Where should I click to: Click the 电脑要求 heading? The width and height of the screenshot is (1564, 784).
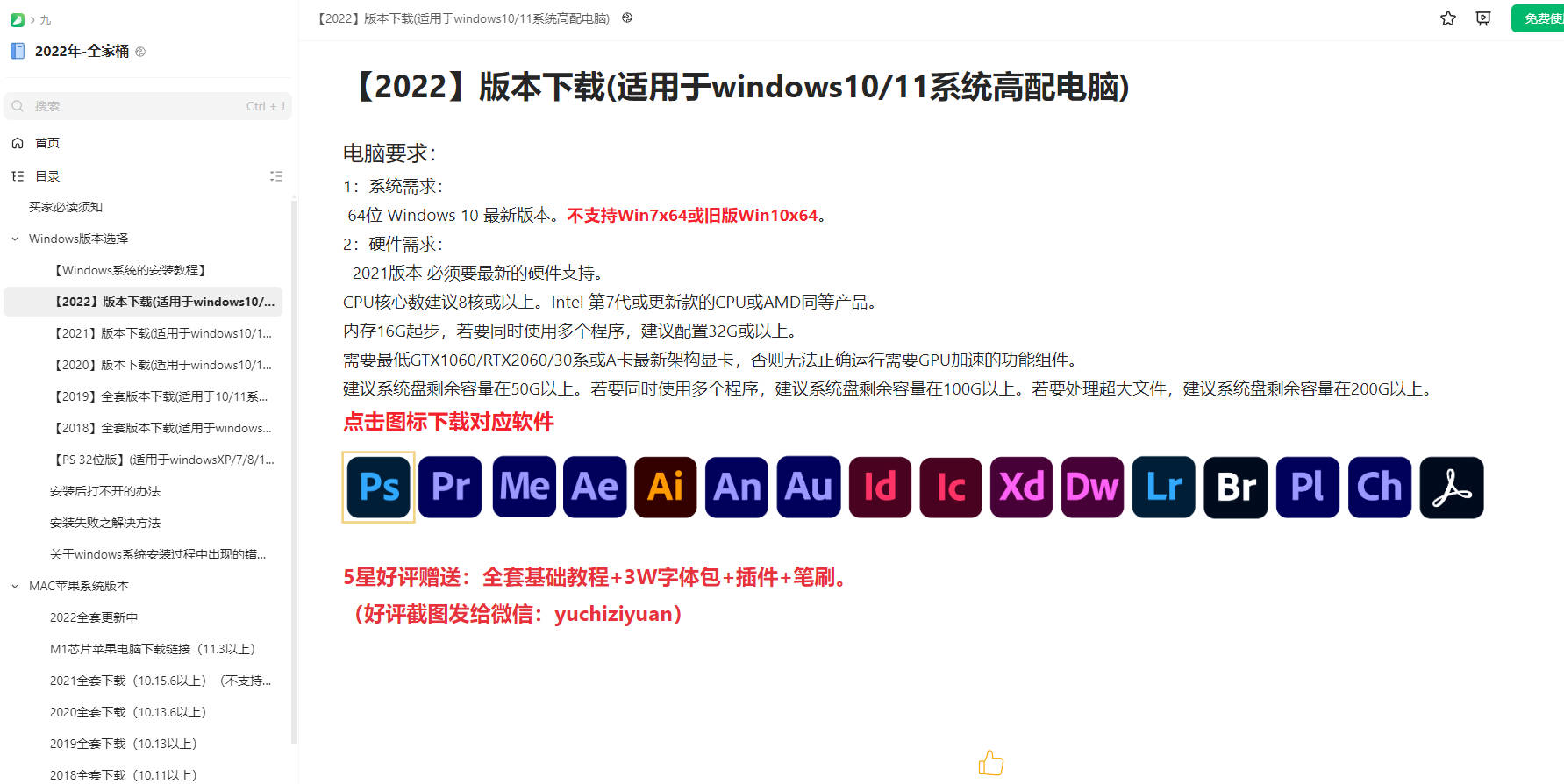coord(389,153)
